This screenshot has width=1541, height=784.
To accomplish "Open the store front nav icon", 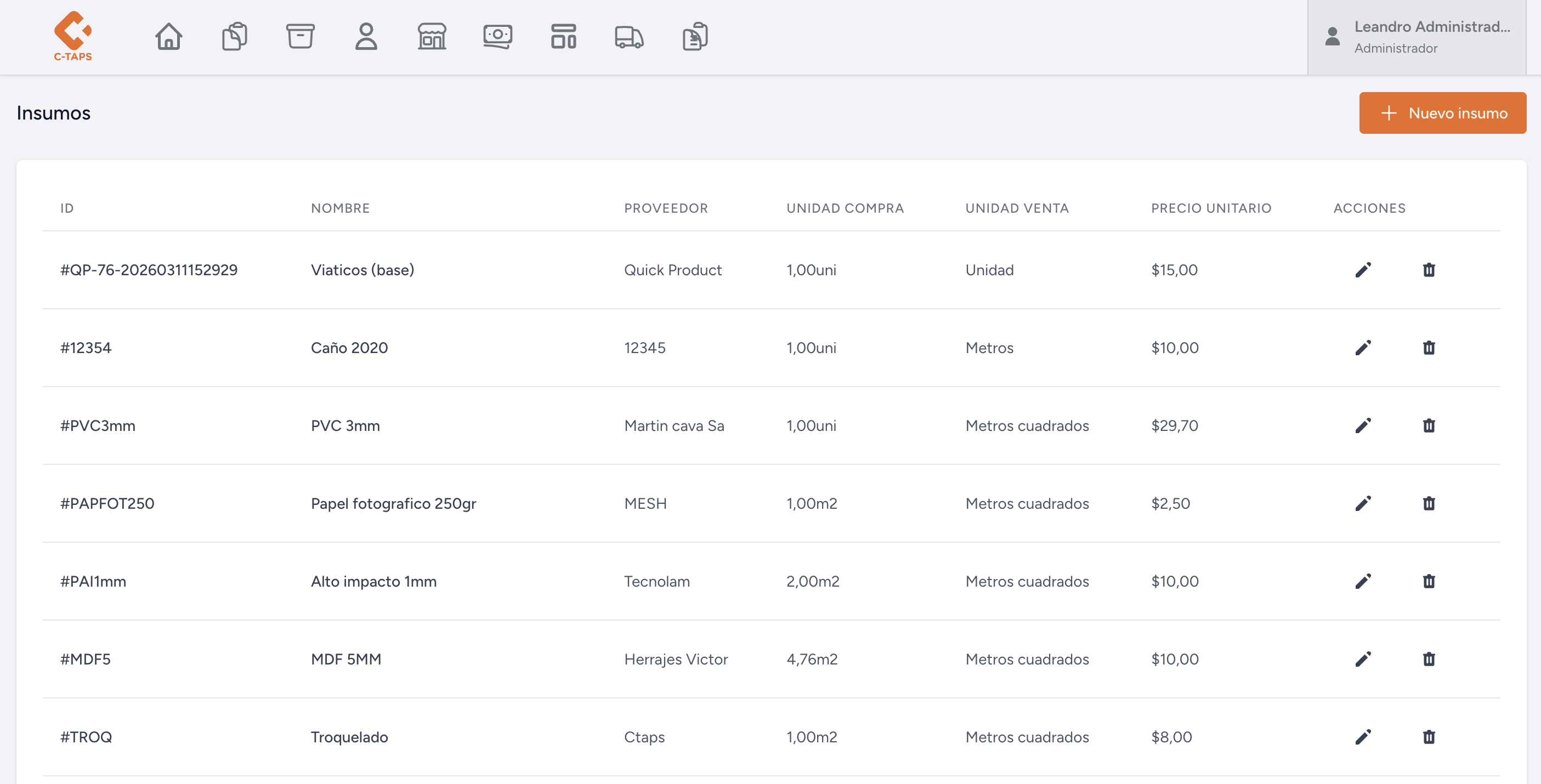I will [432, 37].
